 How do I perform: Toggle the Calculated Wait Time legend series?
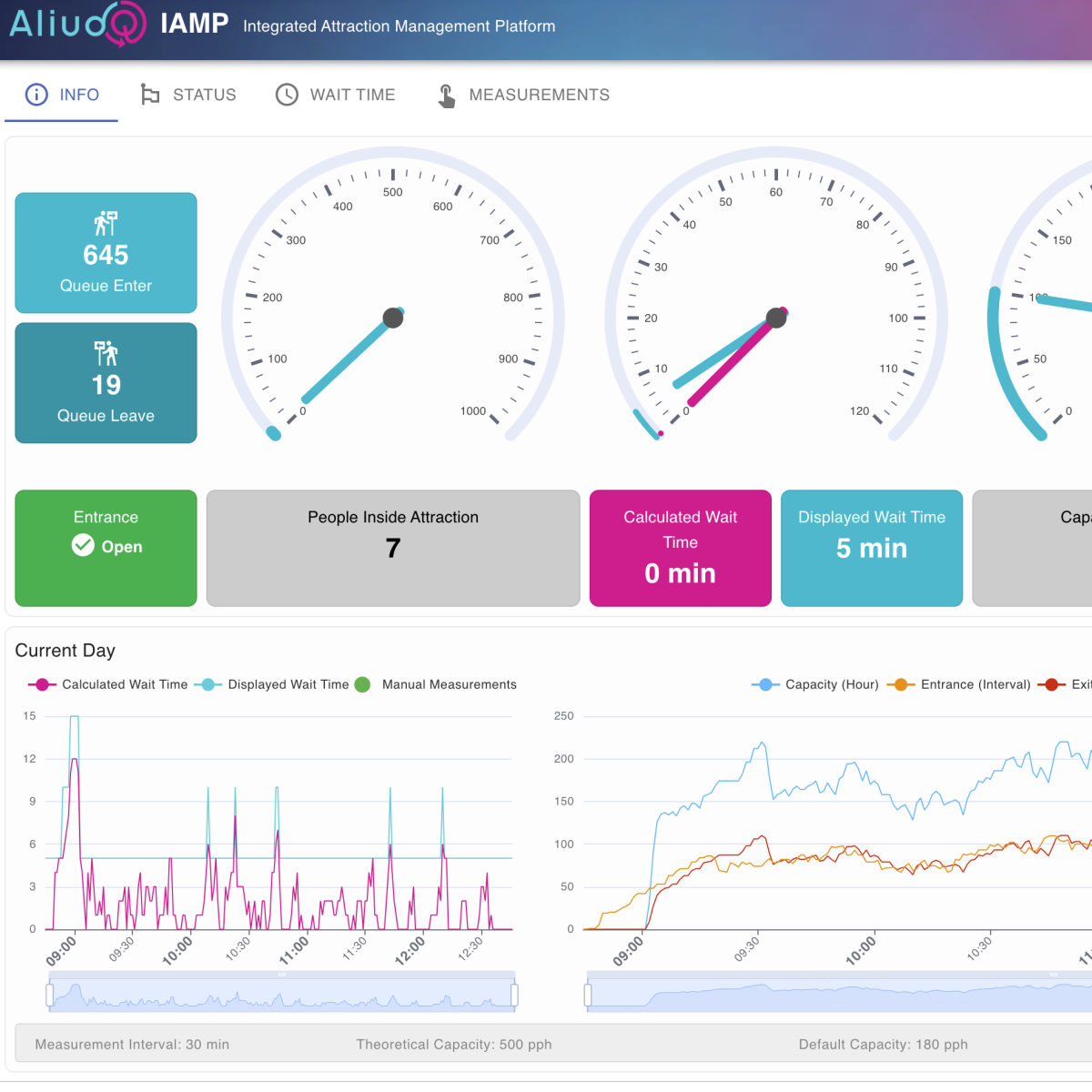(x=107, y=684)
